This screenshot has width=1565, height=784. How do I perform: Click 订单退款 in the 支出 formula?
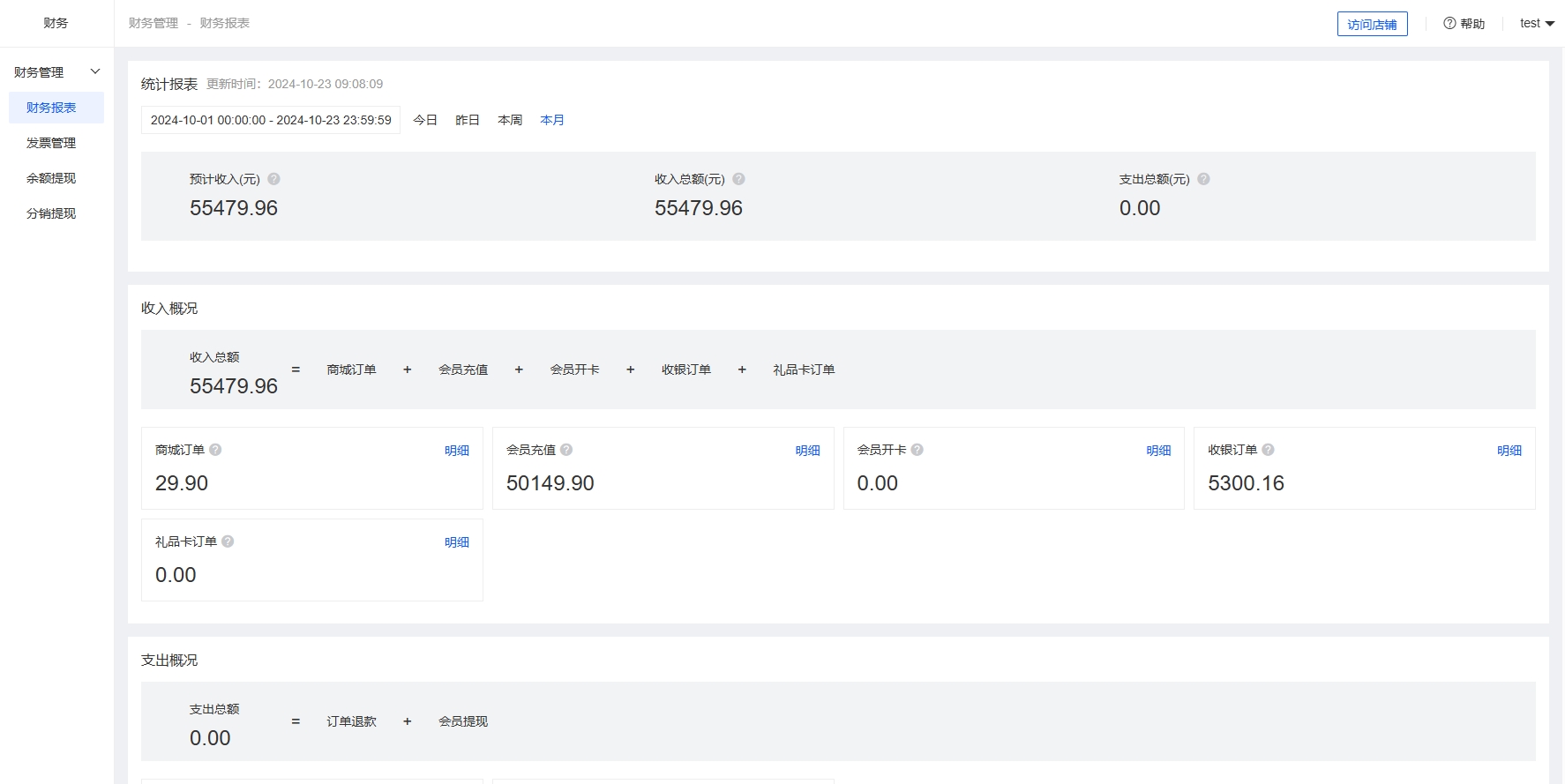[x=351, y=721]
